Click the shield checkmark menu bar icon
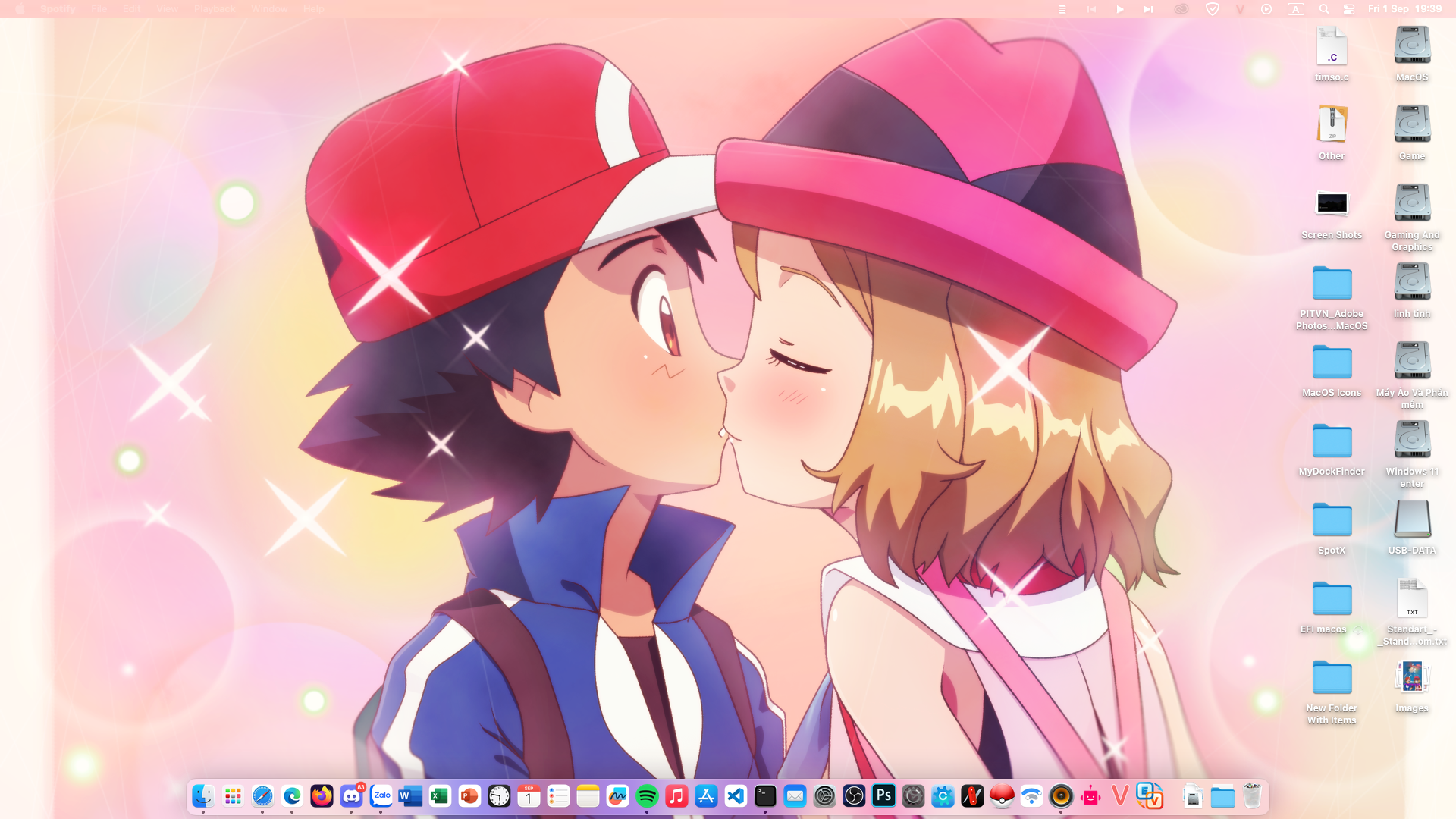 [1213, 9]
